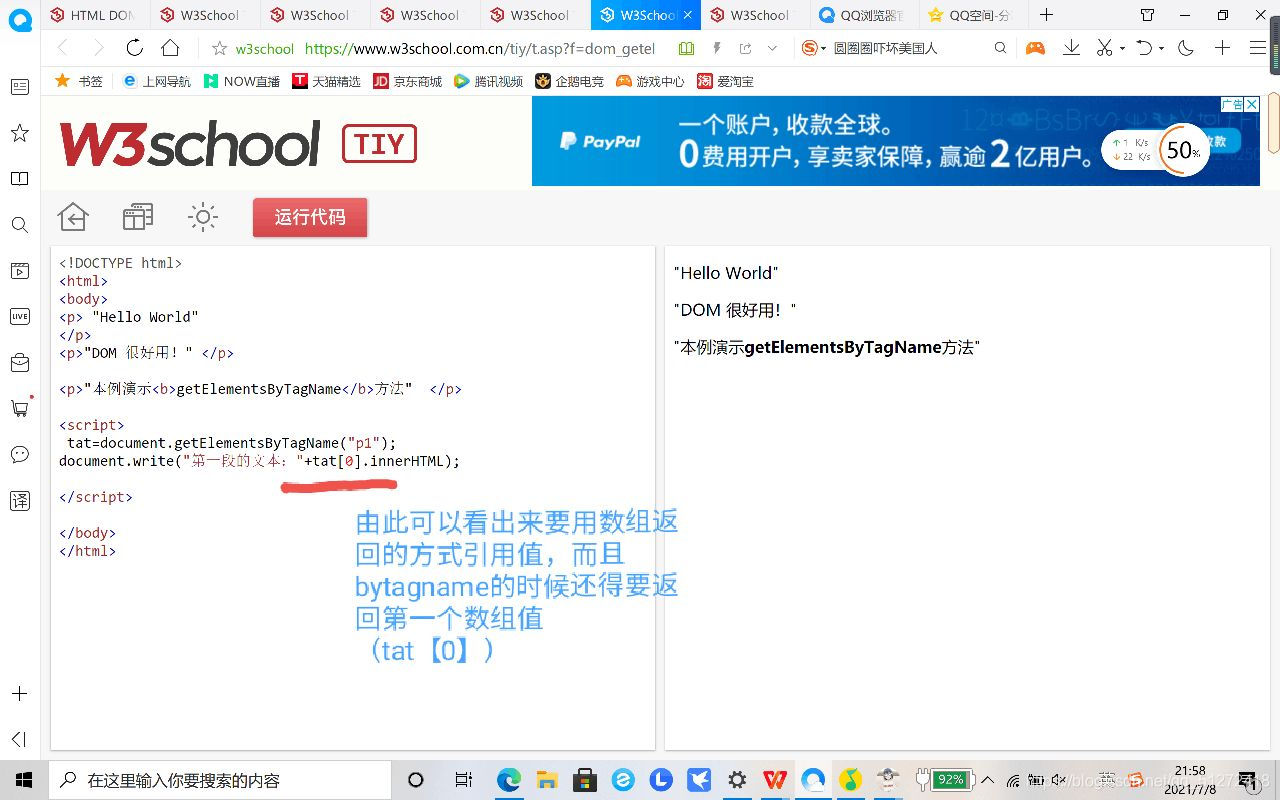The width and height of the screenshot is (1280, 800).
Task: Open the sidebar LIVE icon
Action: tap(19, 316)
